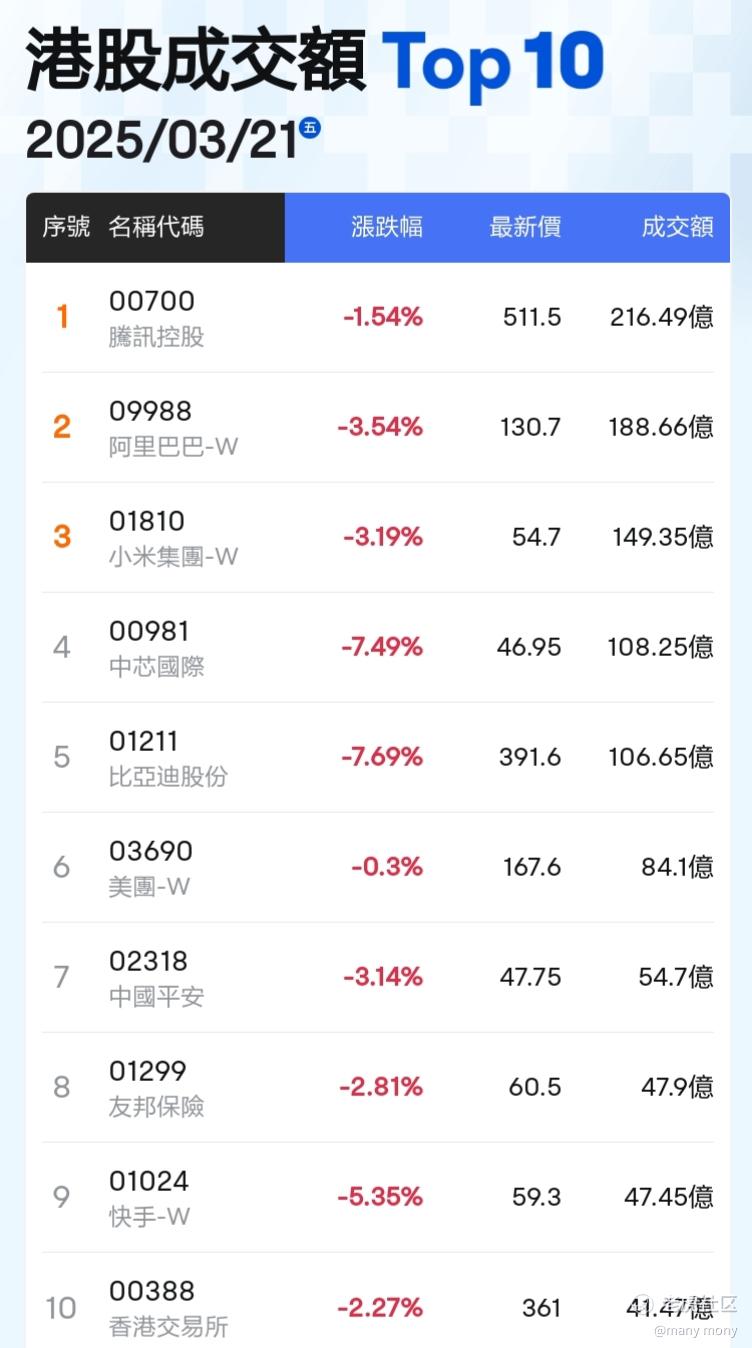Click the blue Friday badge beside the date
This screenshot has height=1348, width=752.
(310, 127)
